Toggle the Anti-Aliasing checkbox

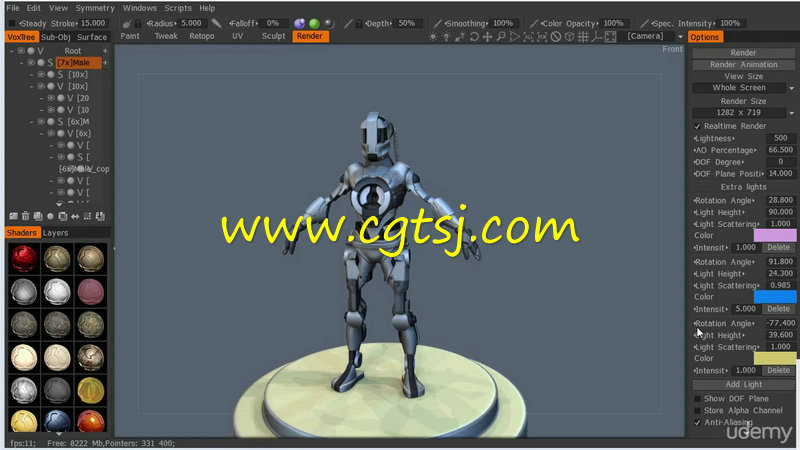pos(697,422)
